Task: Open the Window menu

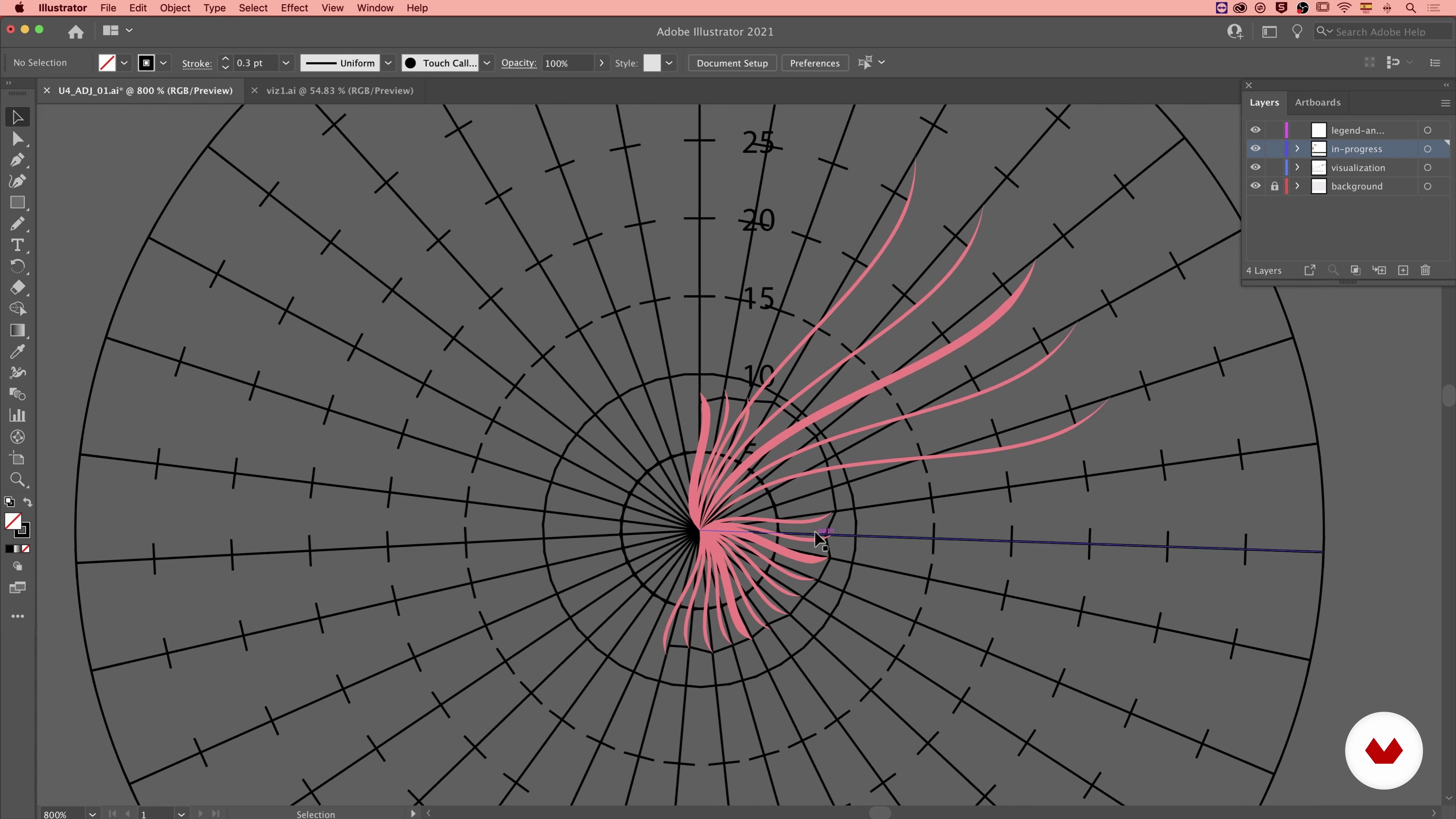Action: [x=375, y=8]
